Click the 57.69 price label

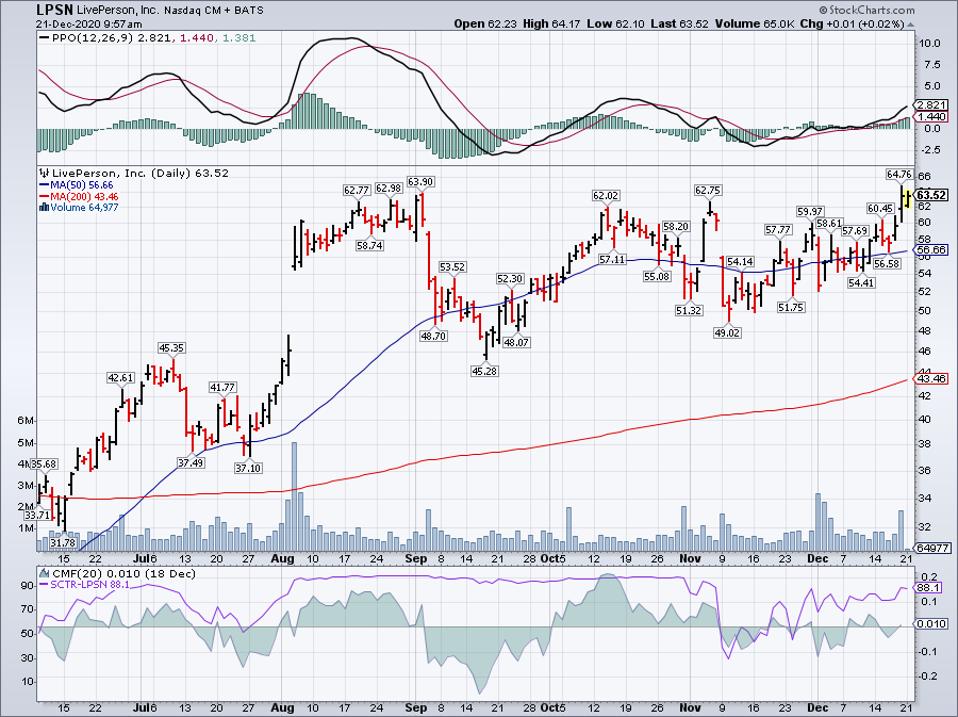(x=855, y=231)
